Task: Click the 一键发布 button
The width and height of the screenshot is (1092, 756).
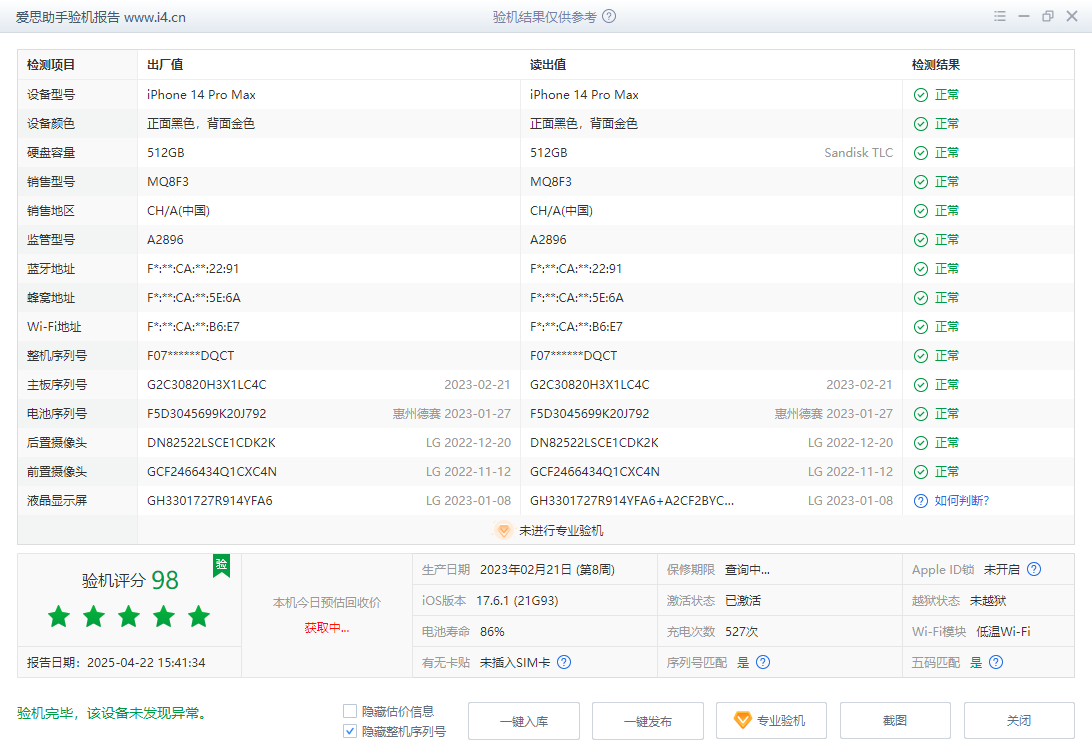Action: [648, 720]
